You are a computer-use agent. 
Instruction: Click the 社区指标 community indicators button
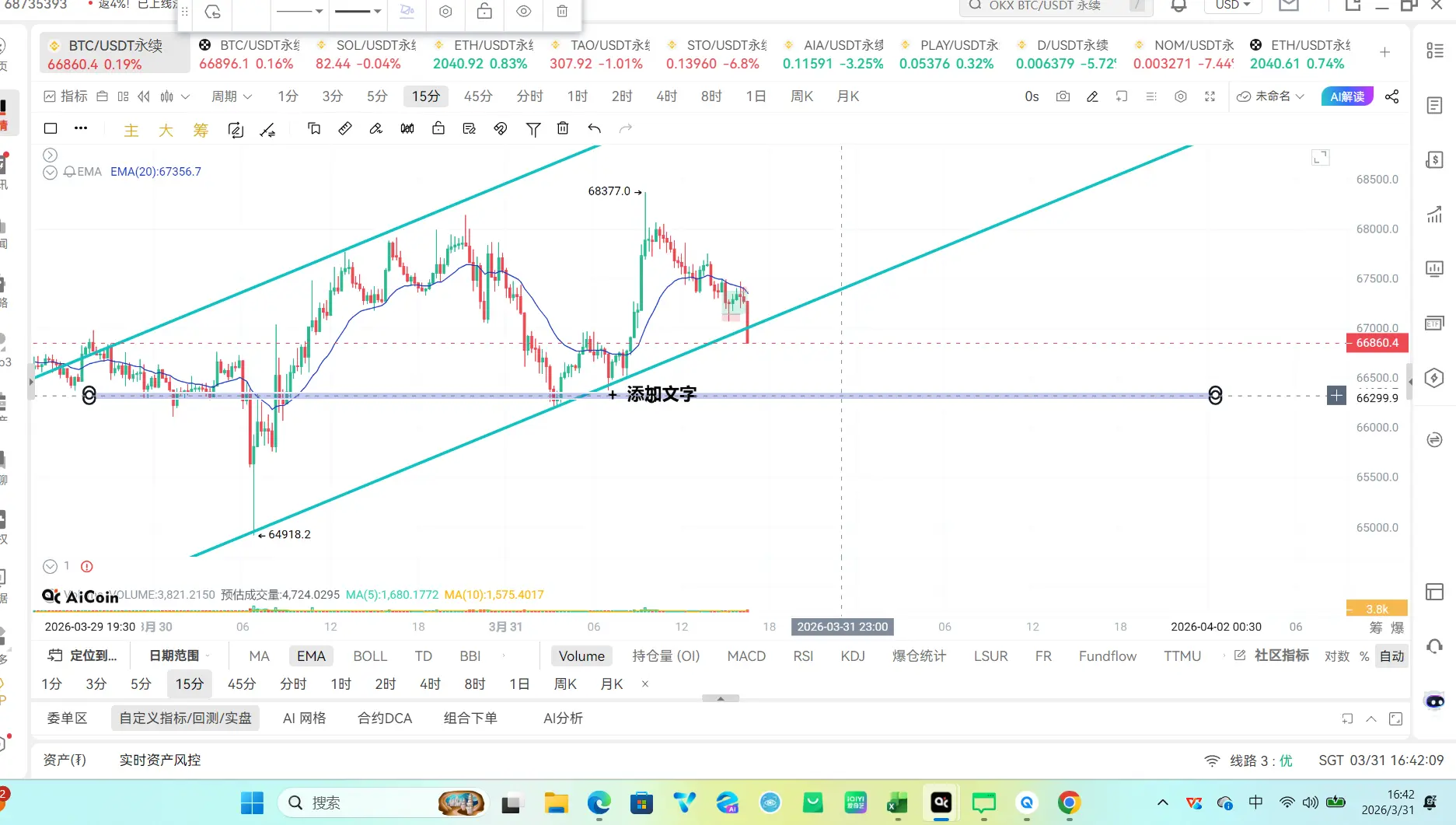(x=1272, y=655)
